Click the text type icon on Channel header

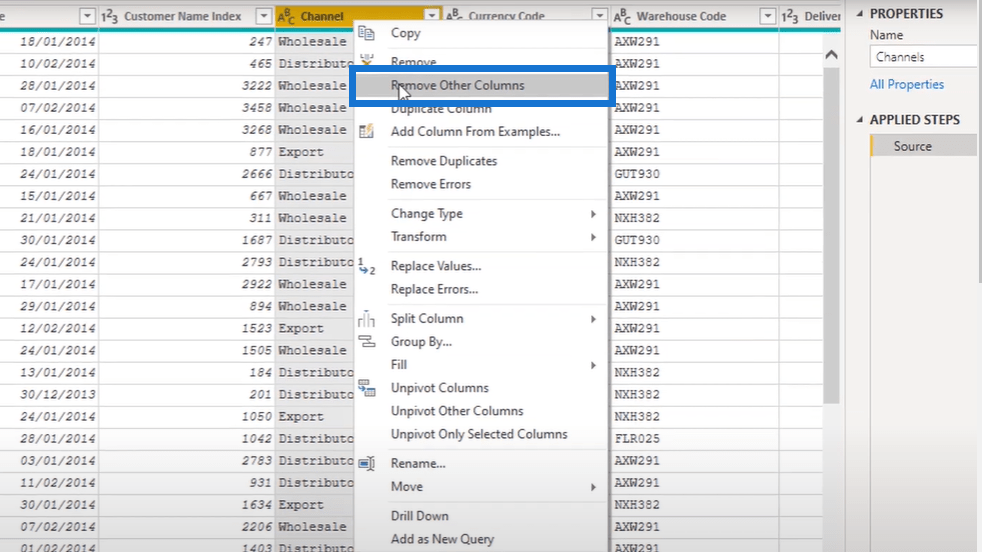pyautogui.click(x=286, y=16)
